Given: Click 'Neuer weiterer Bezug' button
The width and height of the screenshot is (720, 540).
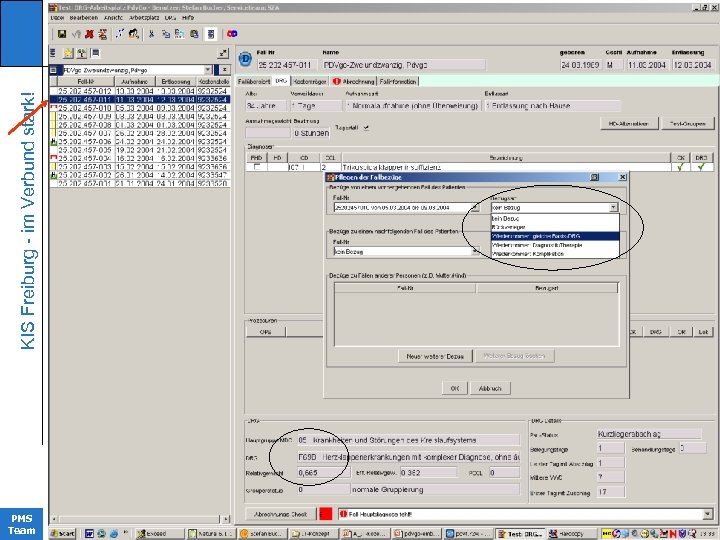Looking at the screenshot, I should pyautogui.click(x=435, y=356).
